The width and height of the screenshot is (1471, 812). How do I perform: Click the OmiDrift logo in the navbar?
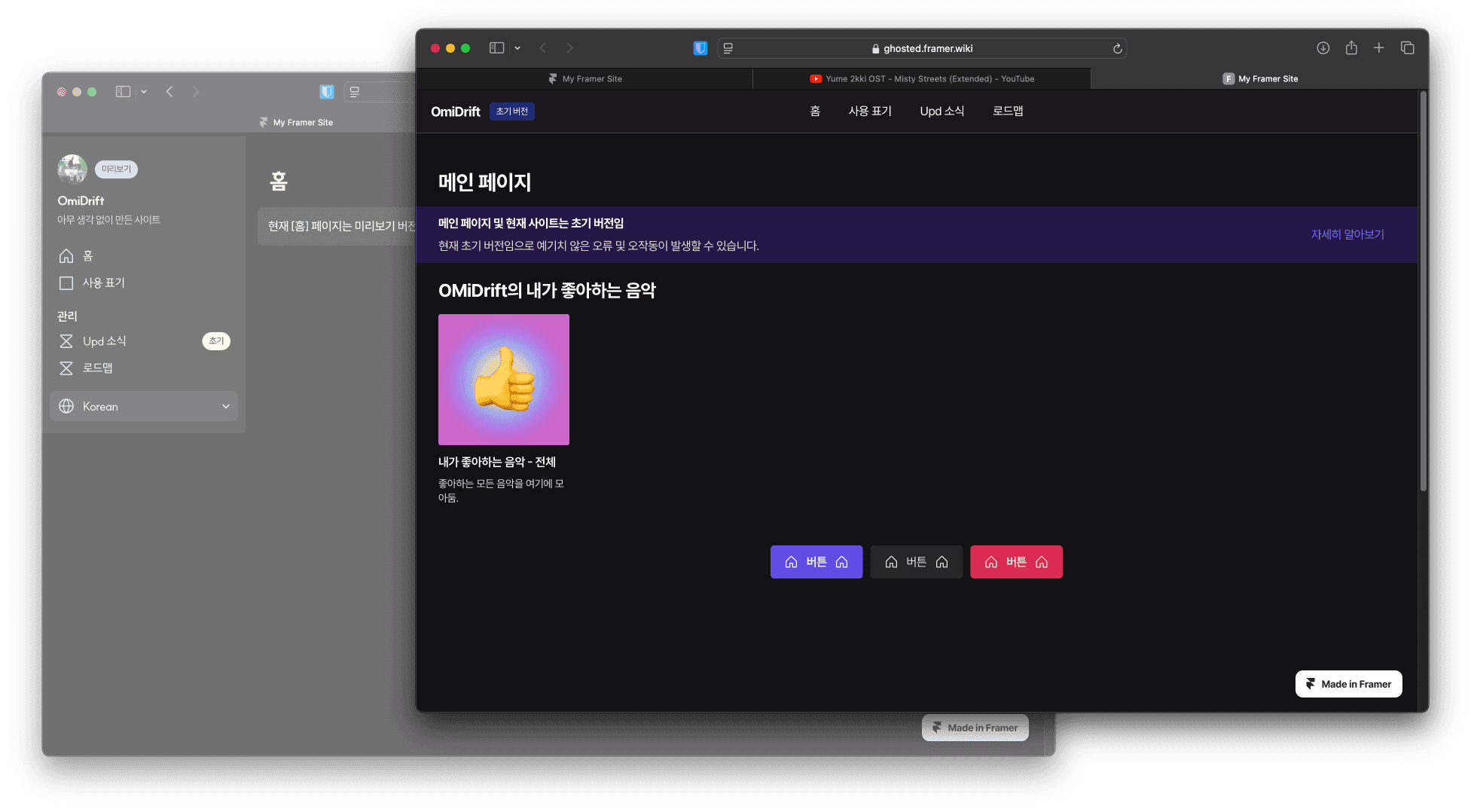tap(455, 111)
